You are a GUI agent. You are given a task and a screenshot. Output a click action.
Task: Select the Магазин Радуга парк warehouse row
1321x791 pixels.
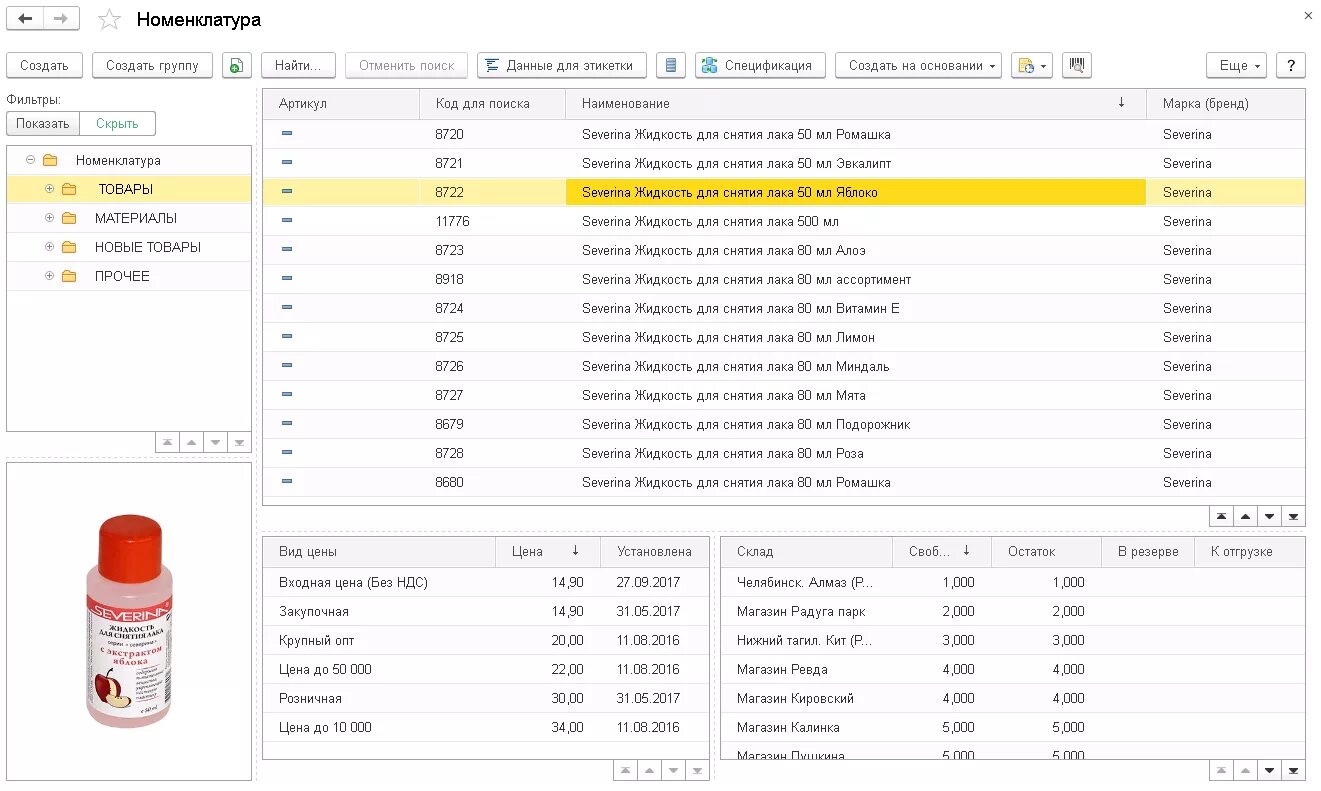pyautogui.click(x=1013, y=611)
